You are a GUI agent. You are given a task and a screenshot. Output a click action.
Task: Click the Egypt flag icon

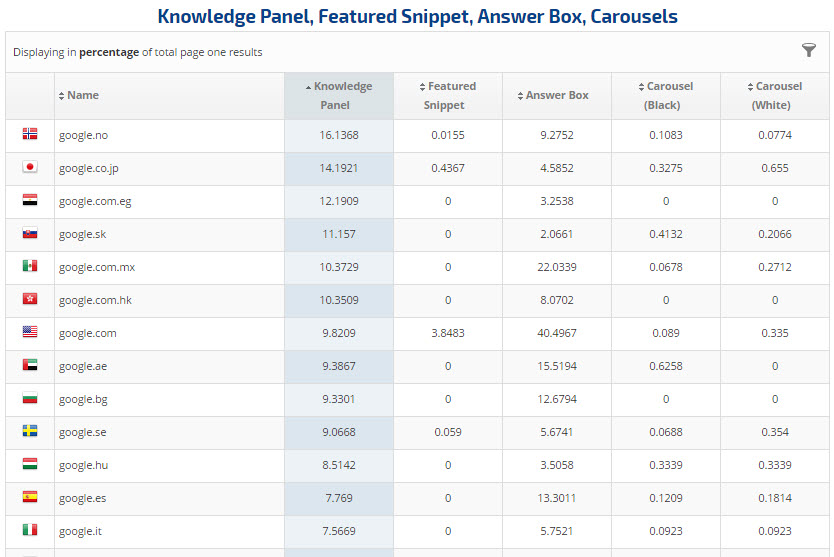pos(30,201)
